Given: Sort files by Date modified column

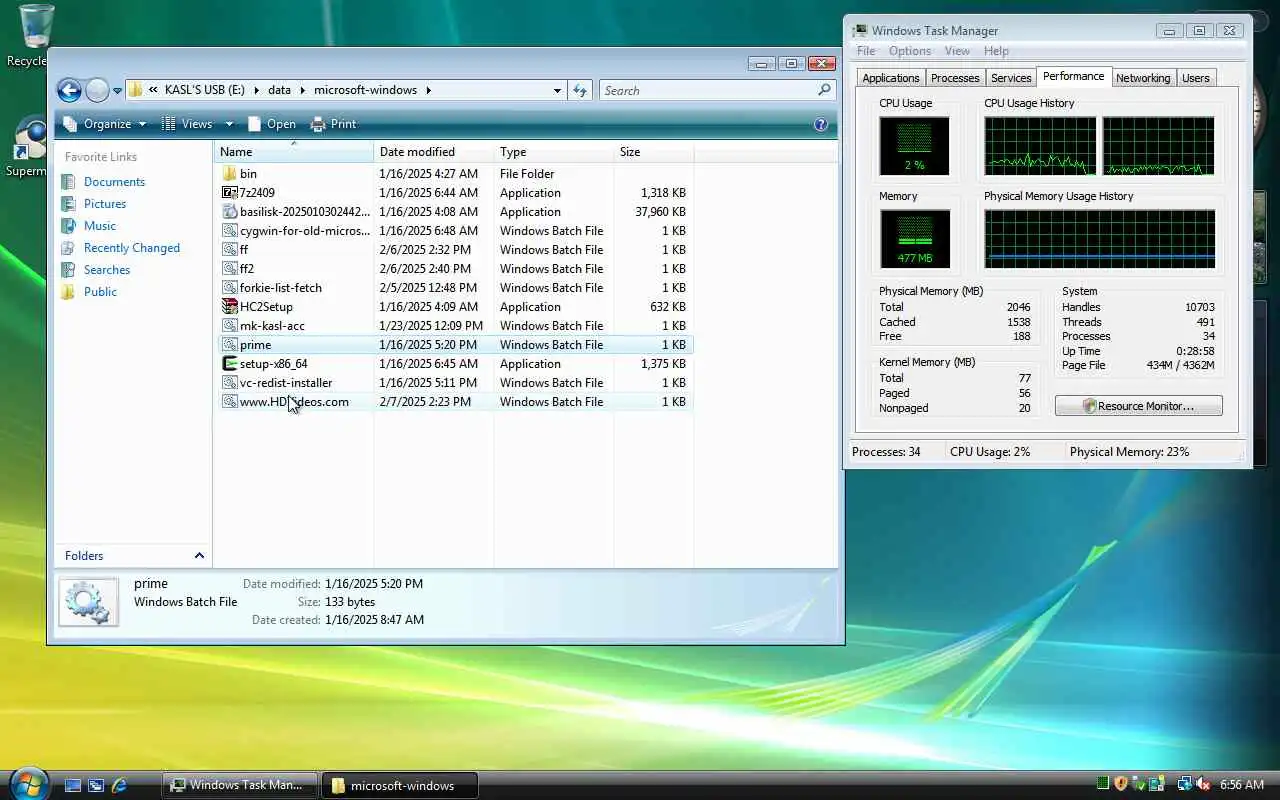Looking at the screenshot, I should [x=434, y=152].
